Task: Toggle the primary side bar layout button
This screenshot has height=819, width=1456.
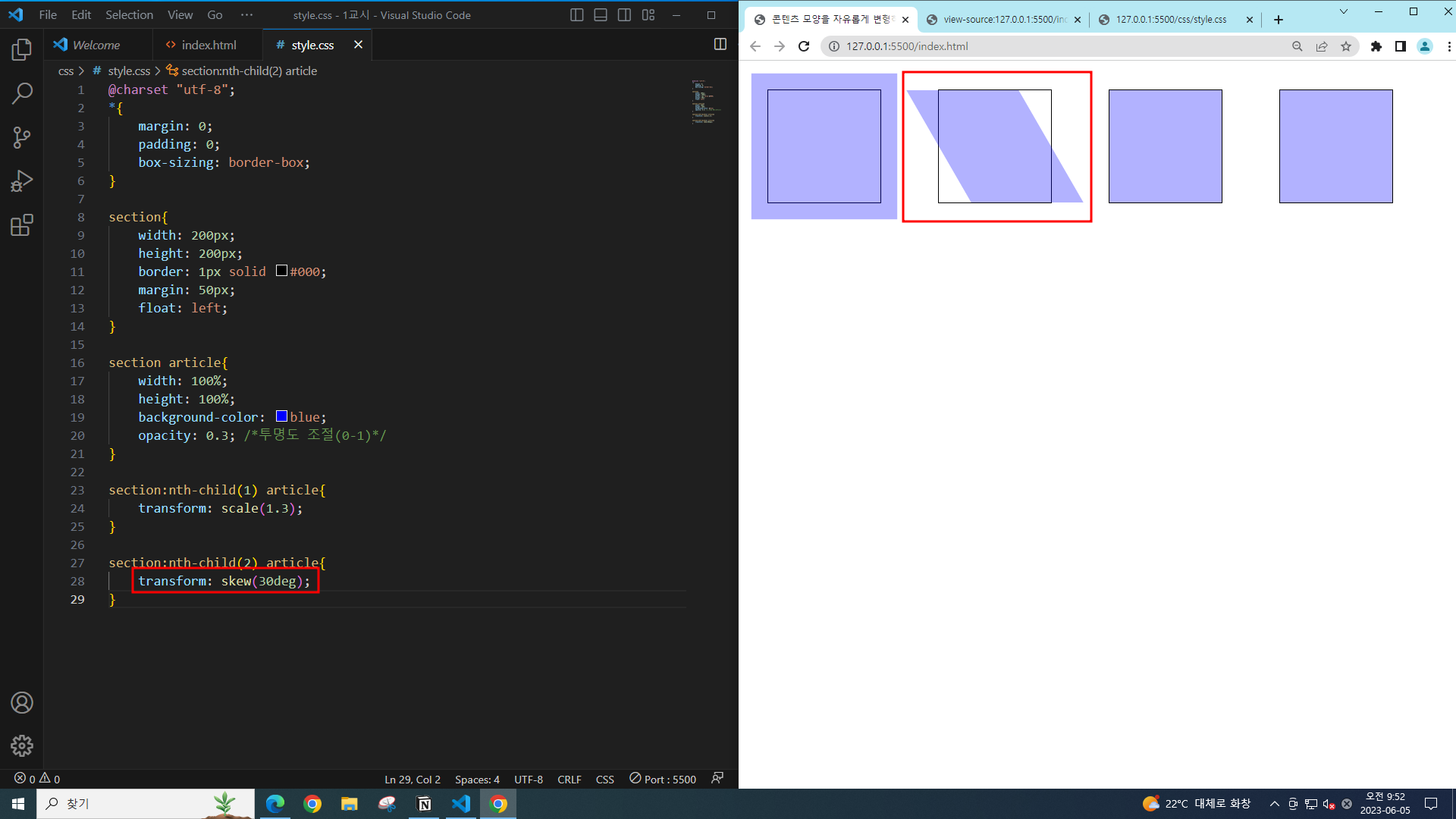Action: [x=576, y=15]
